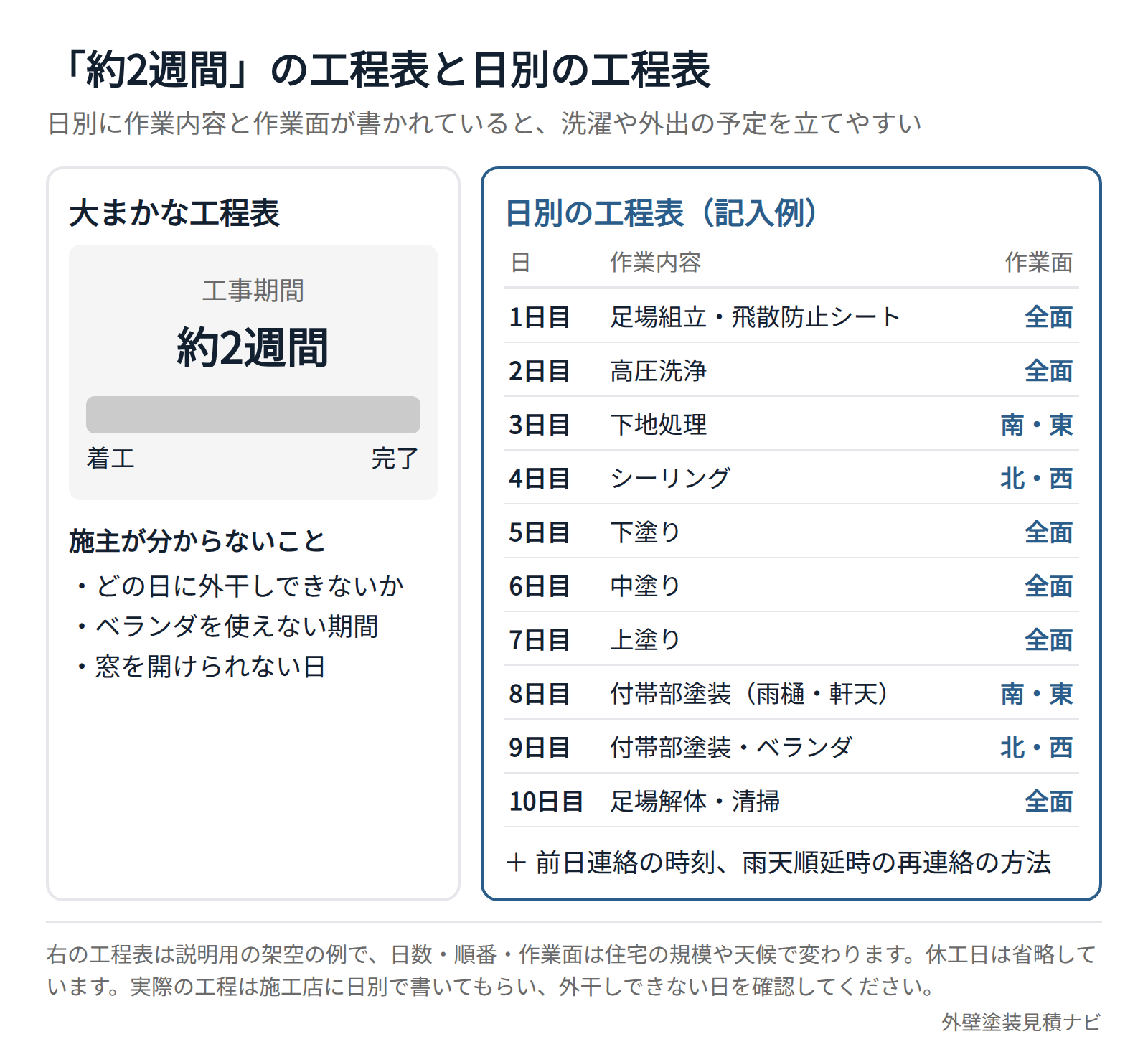1148x1062 pixels.
Task: Click the 作業面 column header
Action: (1039, 263)
